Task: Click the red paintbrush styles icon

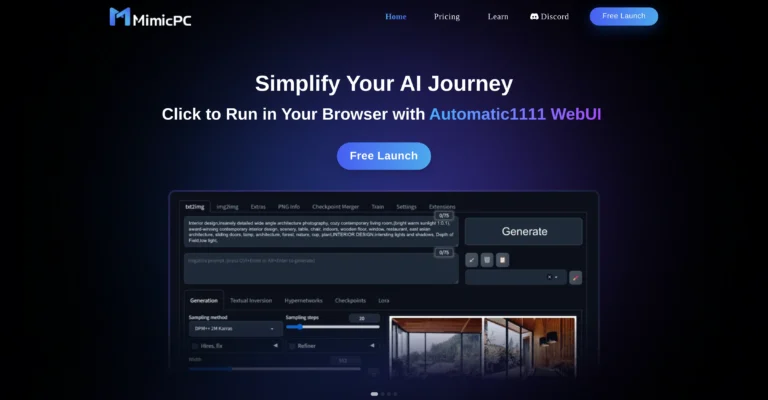Action: [x=575, y=278]
